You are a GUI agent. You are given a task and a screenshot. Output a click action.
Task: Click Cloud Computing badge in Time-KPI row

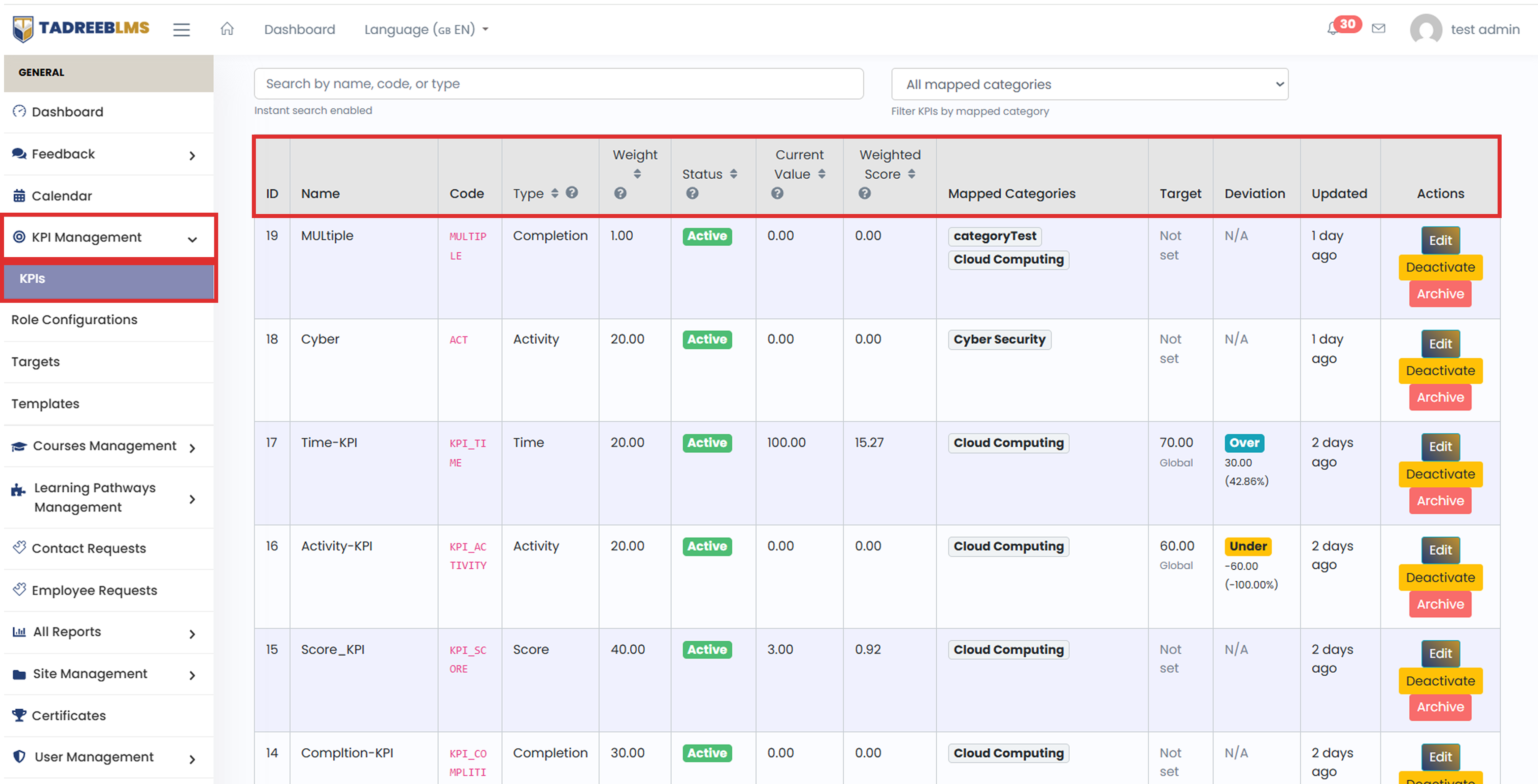[x=1008, y=443]
